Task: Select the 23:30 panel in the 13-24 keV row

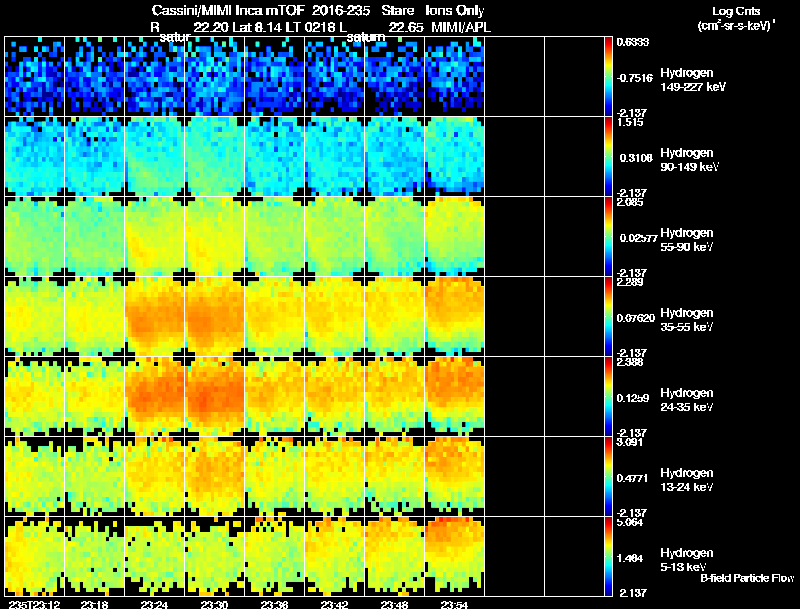Action: [215, 477]
